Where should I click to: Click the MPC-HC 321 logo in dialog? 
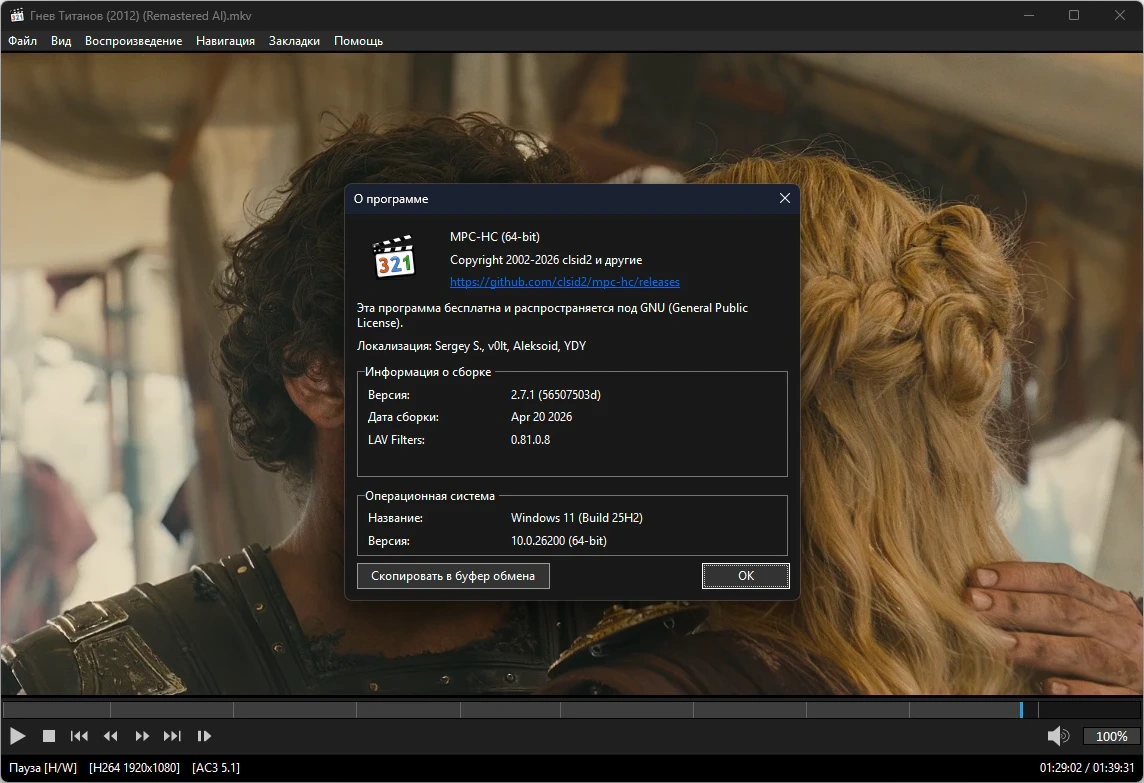[394, 256]
